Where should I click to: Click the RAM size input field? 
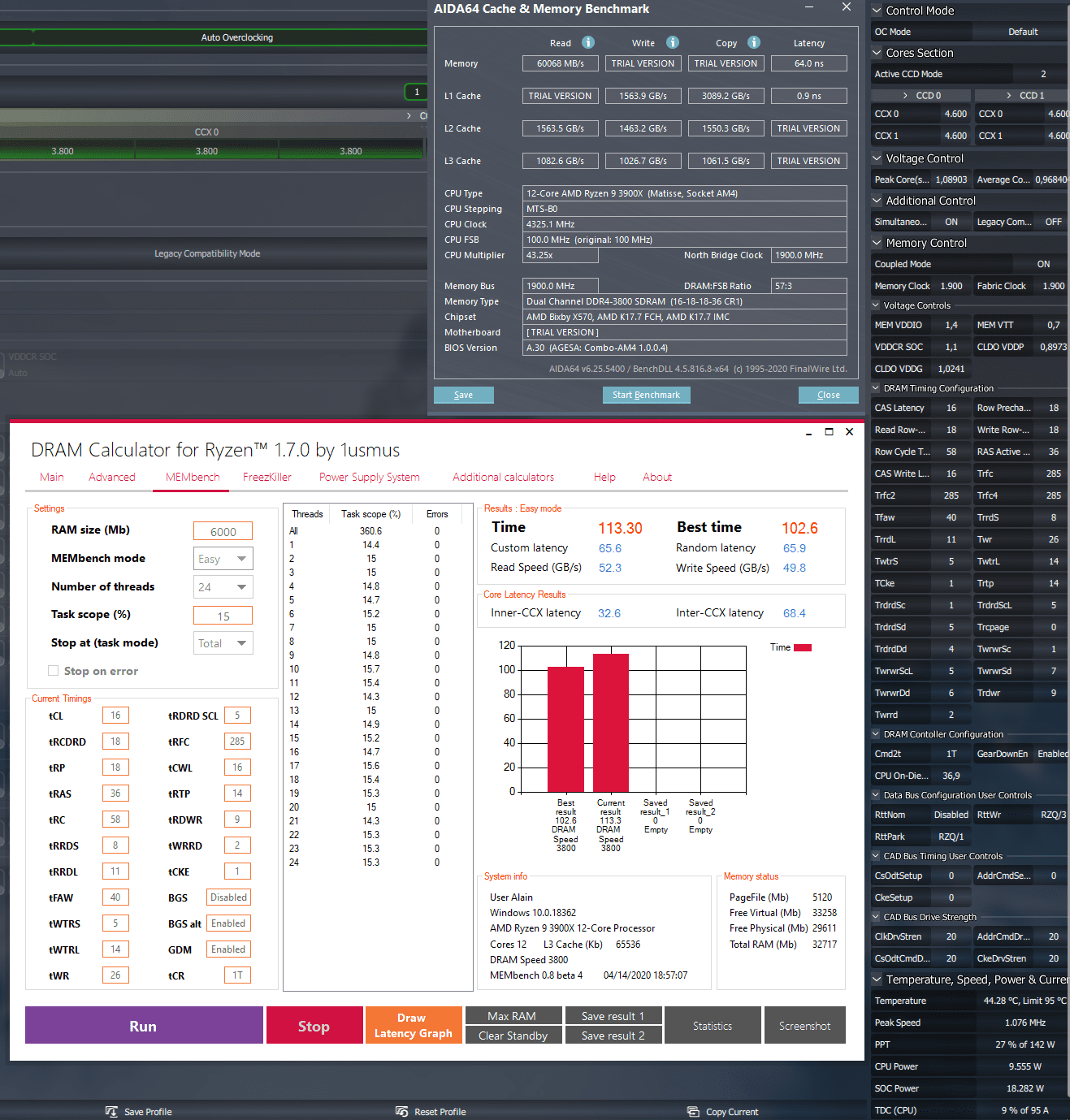223,531
